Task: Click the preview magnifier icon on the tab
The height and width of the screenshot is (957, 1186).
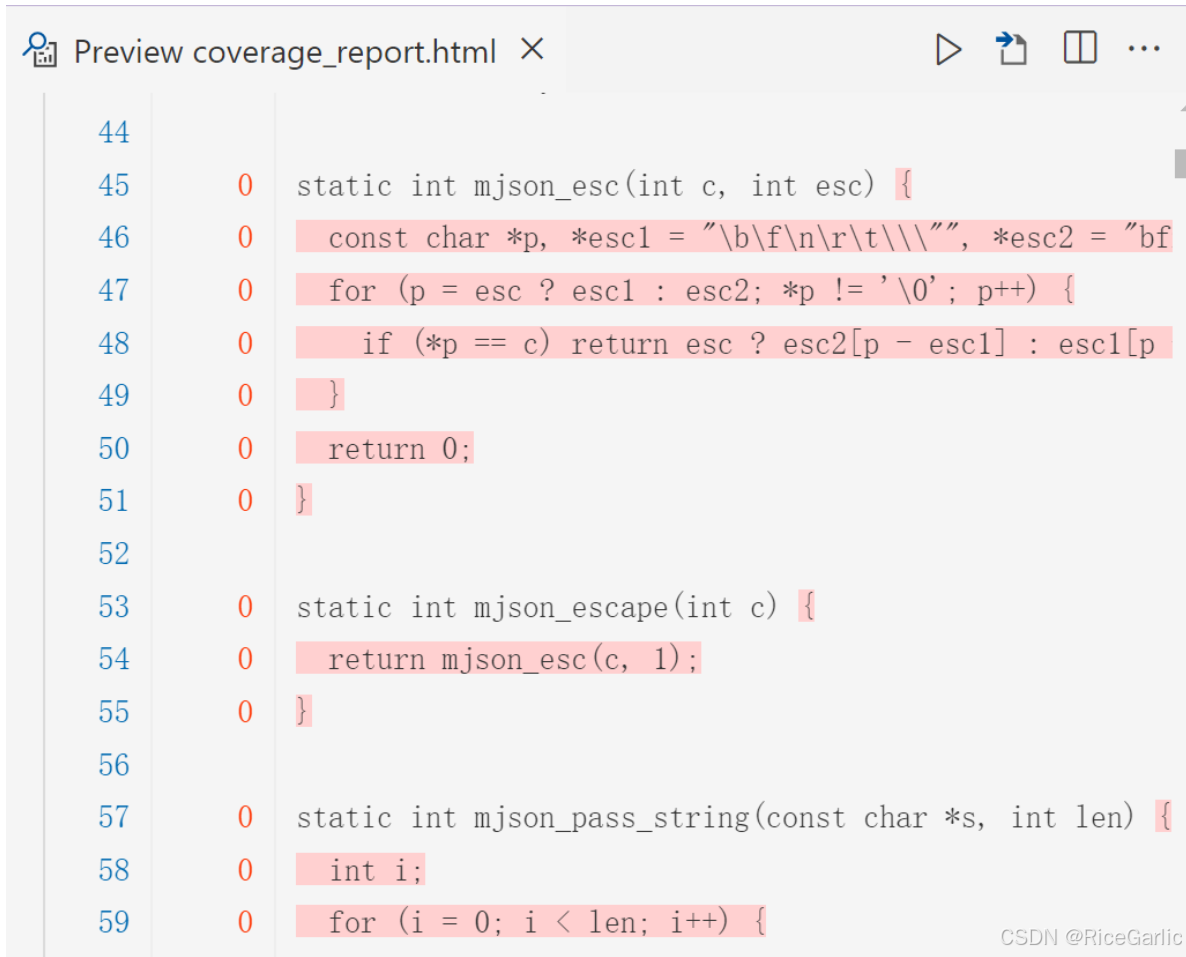Action: (x=38, y=51)
